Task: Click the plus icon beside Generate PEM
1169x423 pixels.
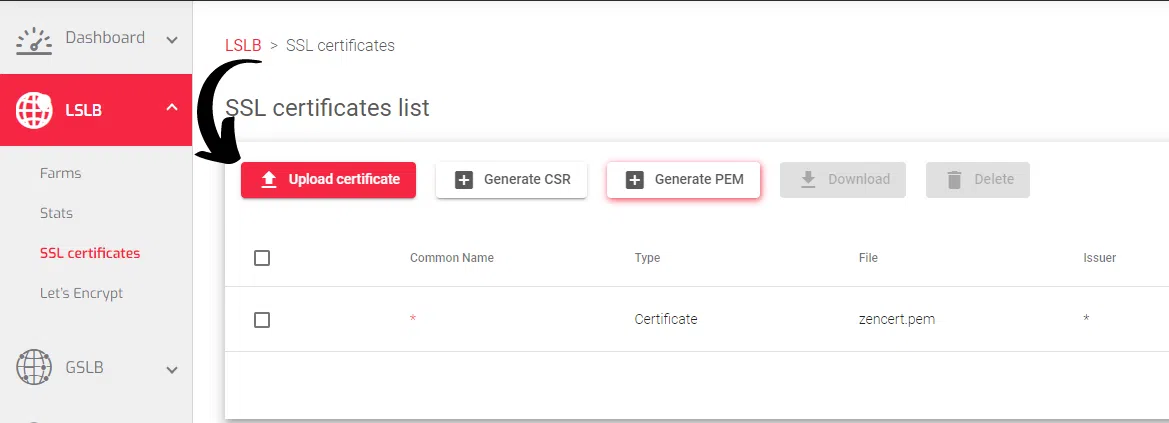Action: [x=634, y=180]
